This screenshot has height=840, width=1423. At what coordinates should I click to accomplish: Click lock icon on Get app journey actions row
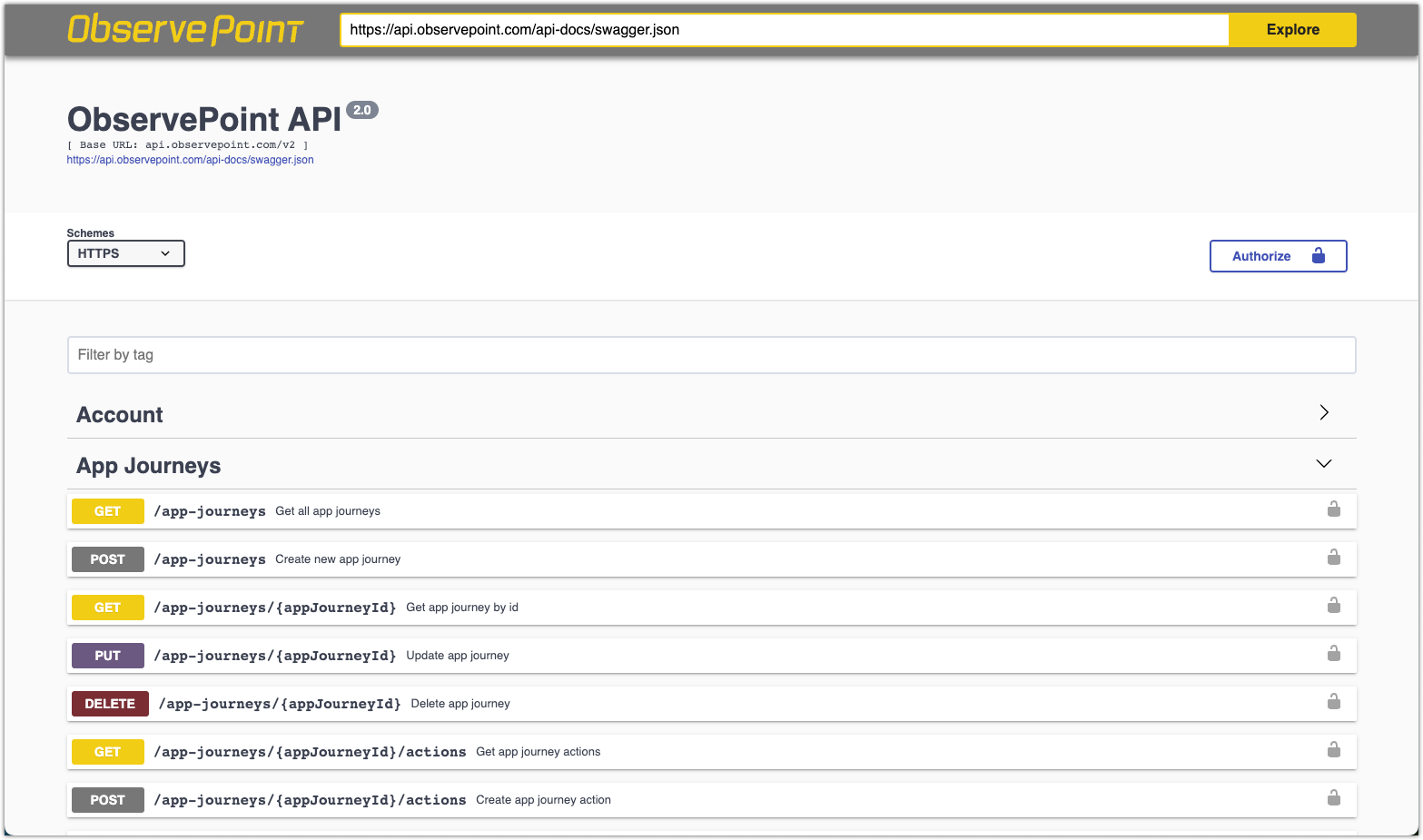click(1334, 749)
